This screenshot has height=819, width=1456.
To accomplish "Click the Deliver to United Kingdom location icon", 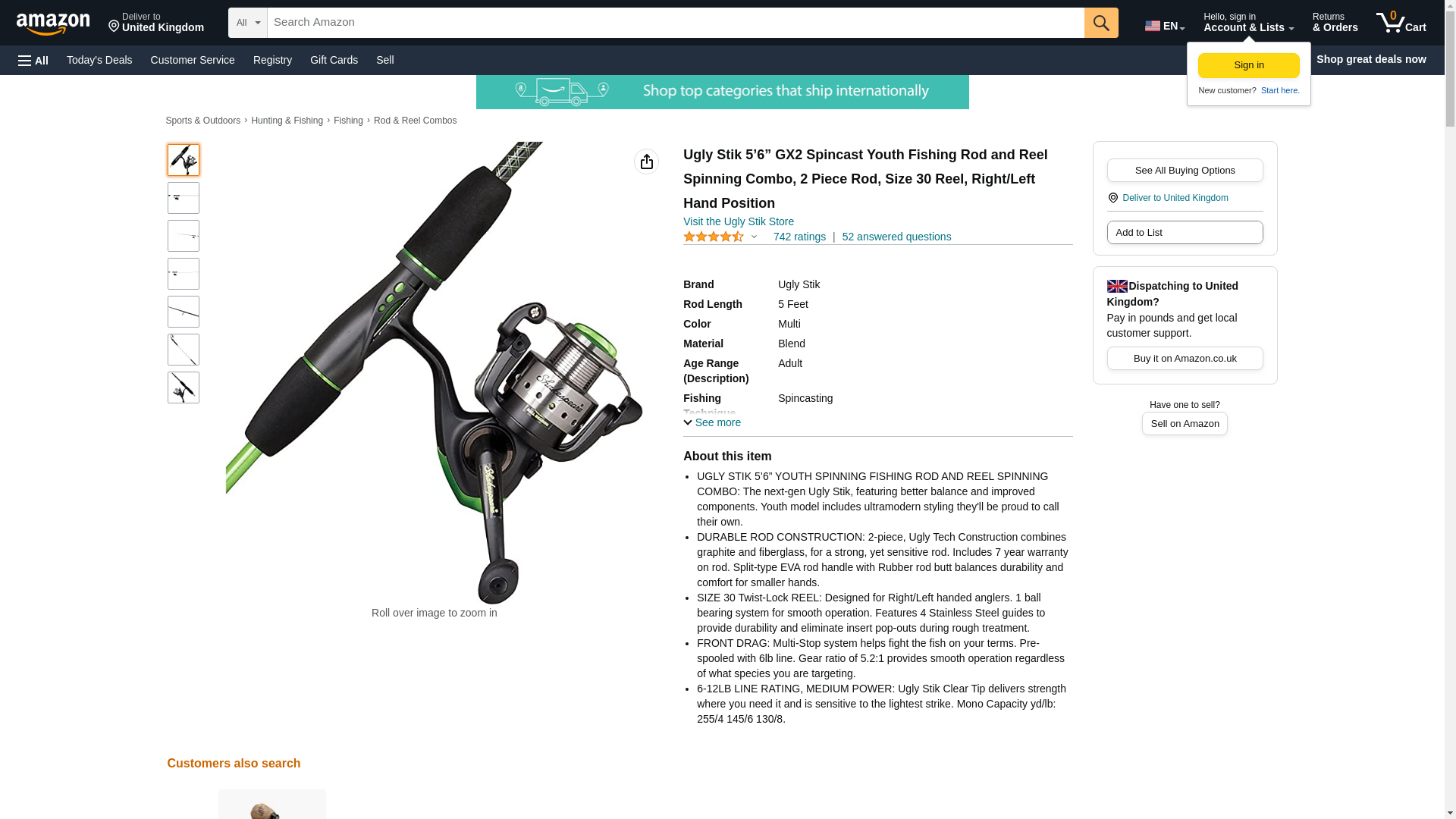I will pos(1112,198).
